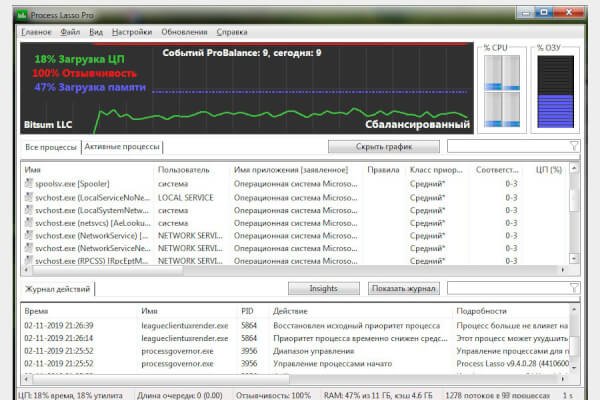
Task: Click the svchost.exe RPCSS process icon
Action: coord(29,260)
